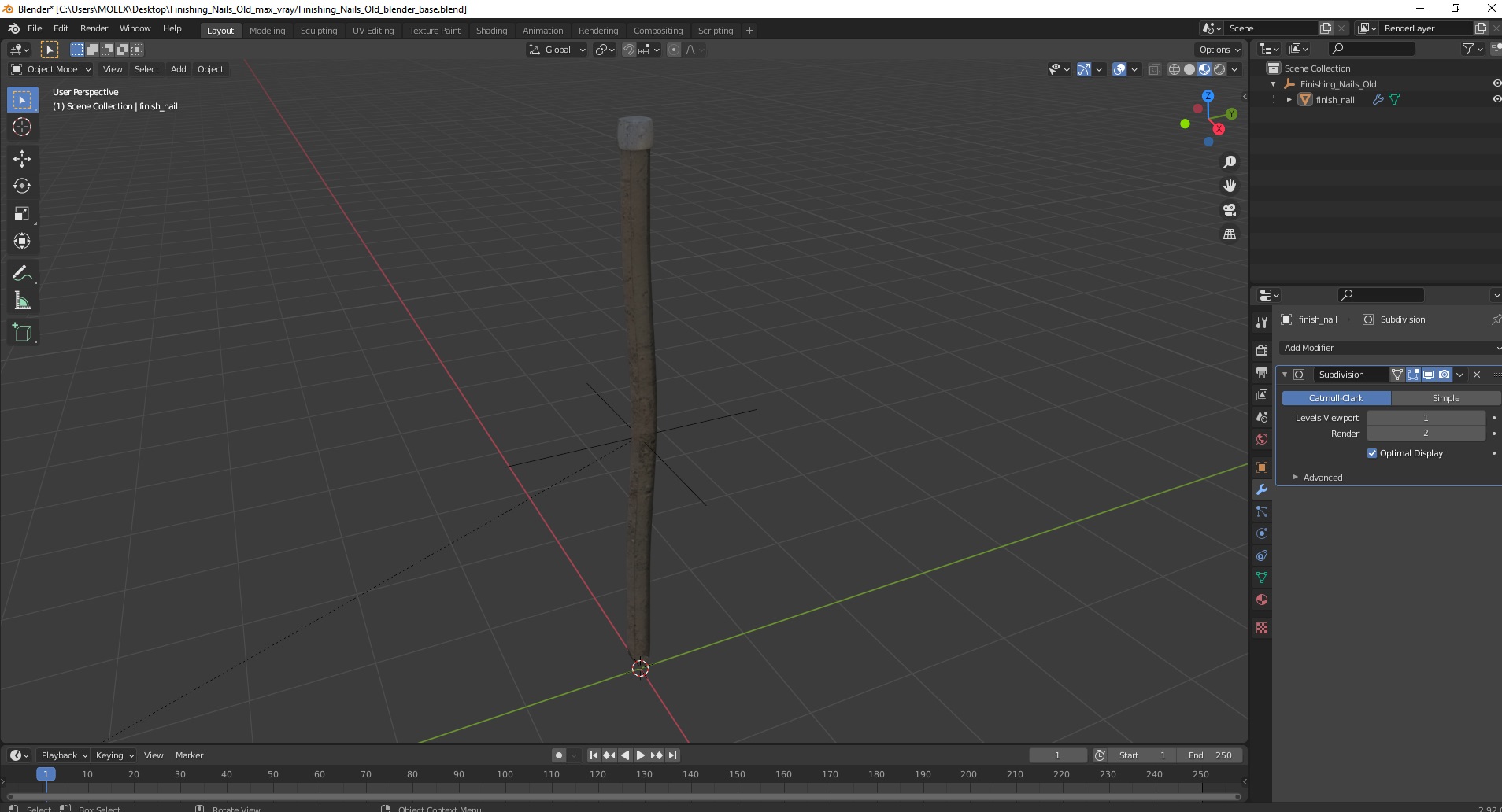Open Object Data mesh properties tab
1502x812 pixels.
click(x=1262, y=578)
